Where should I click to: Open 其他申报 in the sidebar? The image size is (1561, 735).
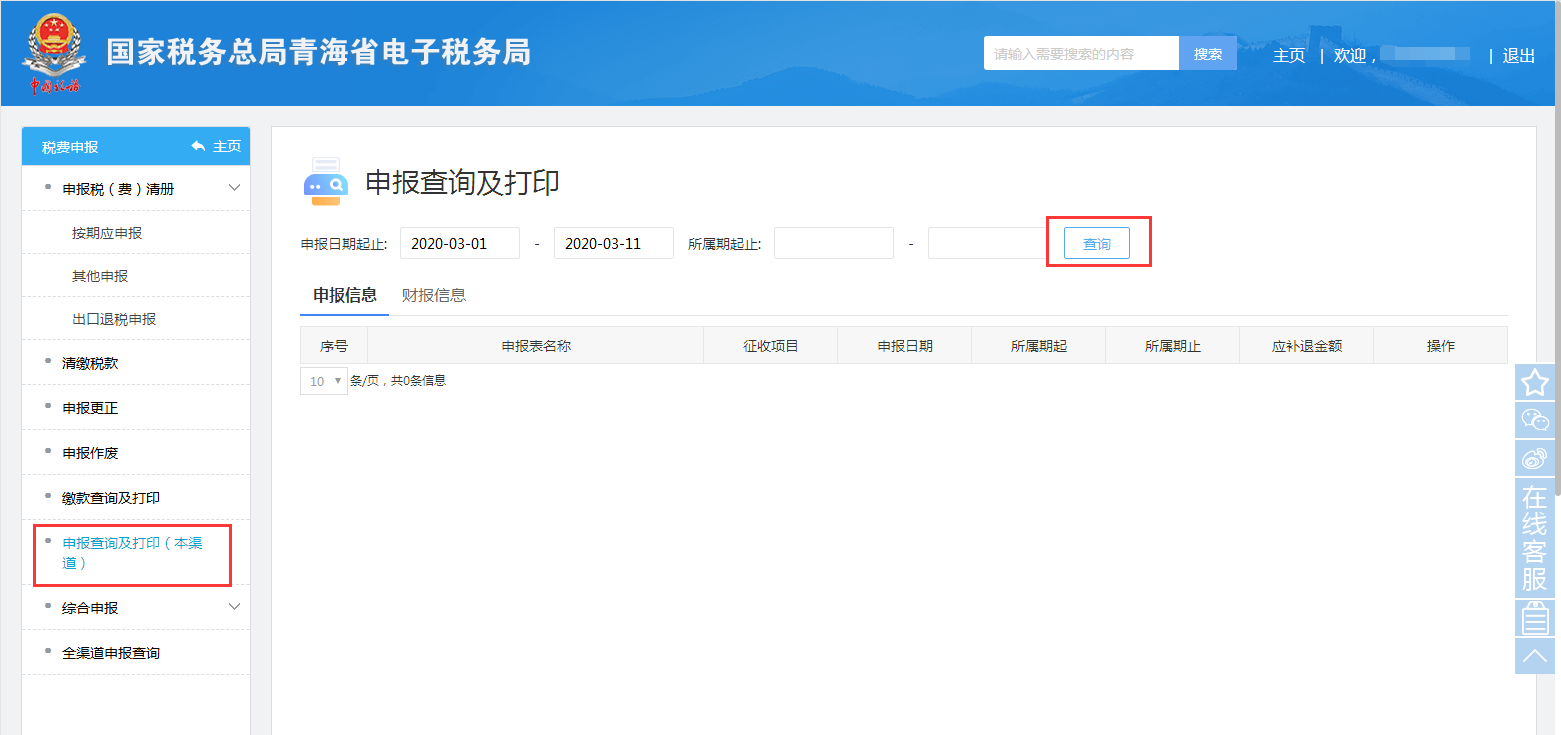coord(100,276)
